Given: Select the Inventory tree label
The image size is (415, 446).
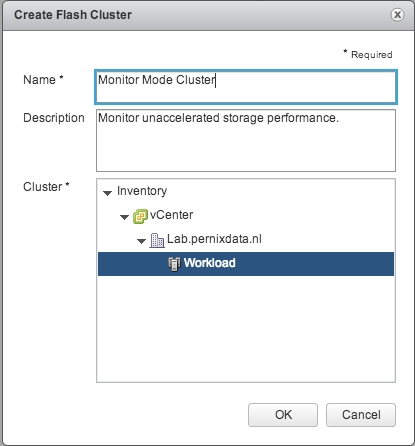Looking at the screenshot, I should pos(142,191).
